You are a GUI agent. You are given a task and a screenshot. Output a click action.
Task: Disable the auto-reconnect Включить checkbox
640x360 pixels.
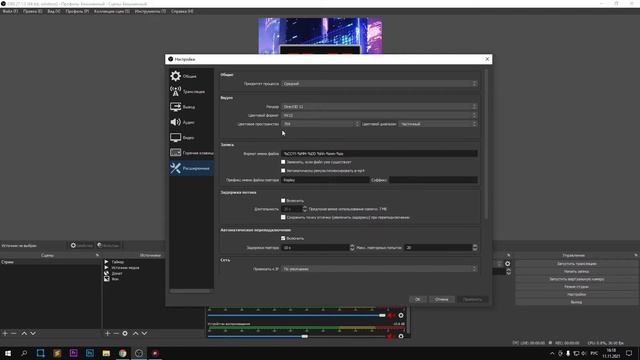(283, 238)
